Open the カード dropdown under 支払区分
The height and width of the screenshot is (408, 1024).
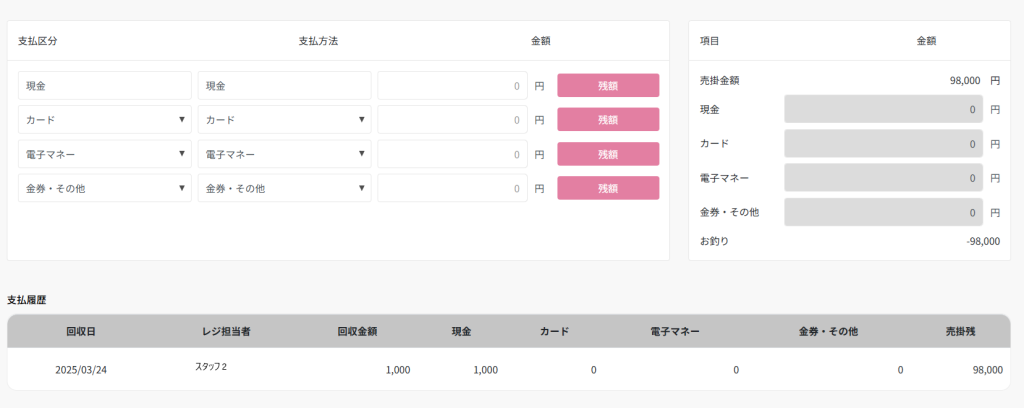coord(104,120)
